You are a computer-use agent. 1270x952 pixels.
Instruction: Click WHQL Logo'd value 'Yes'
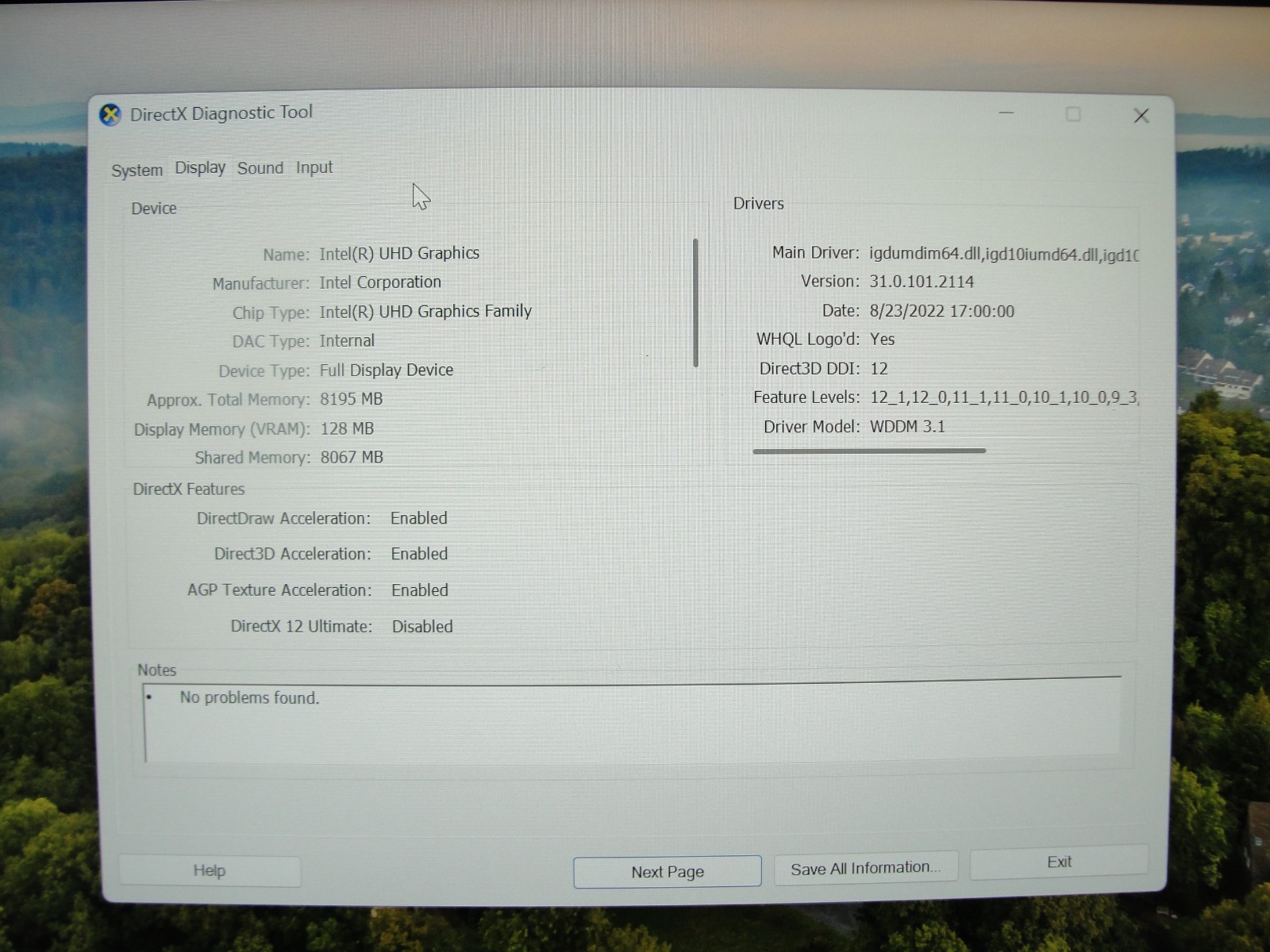pyautogui.click(x=882, y=340)
